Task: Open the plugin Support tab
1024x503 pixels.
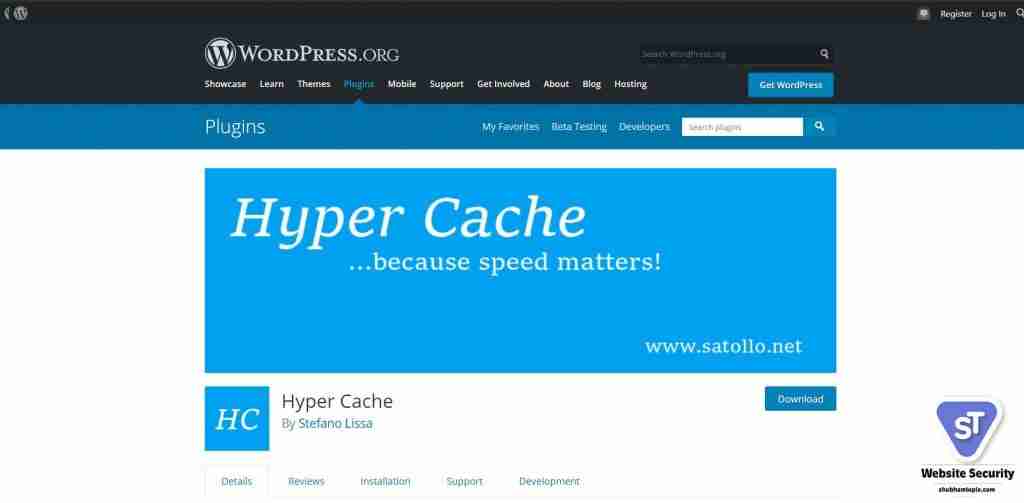Action: coord(464,481)
